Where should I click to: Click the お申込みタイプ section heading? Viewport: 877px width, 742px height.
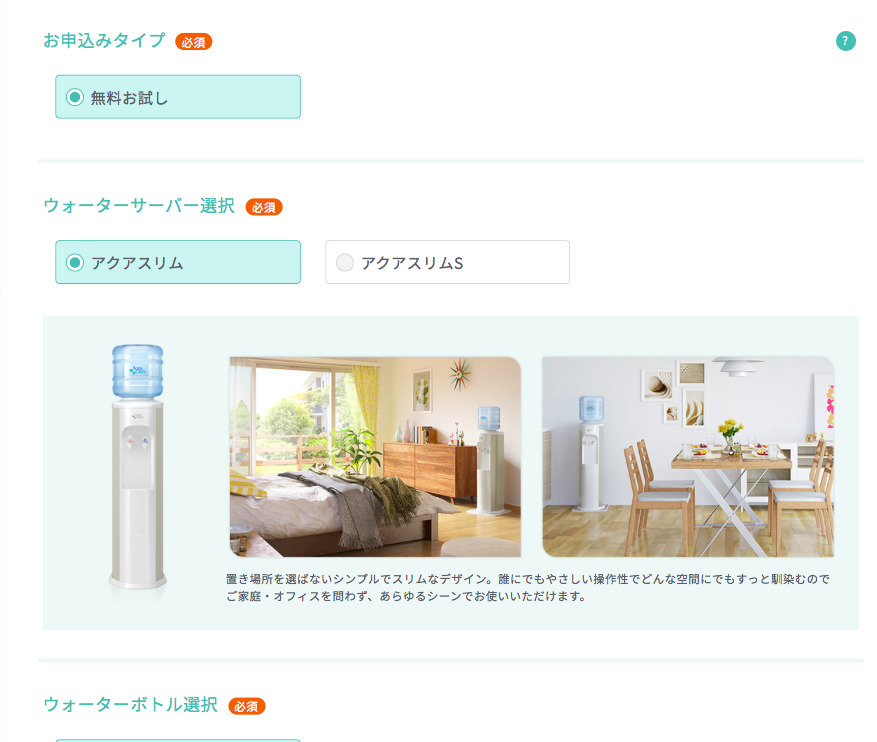point(105,40)
